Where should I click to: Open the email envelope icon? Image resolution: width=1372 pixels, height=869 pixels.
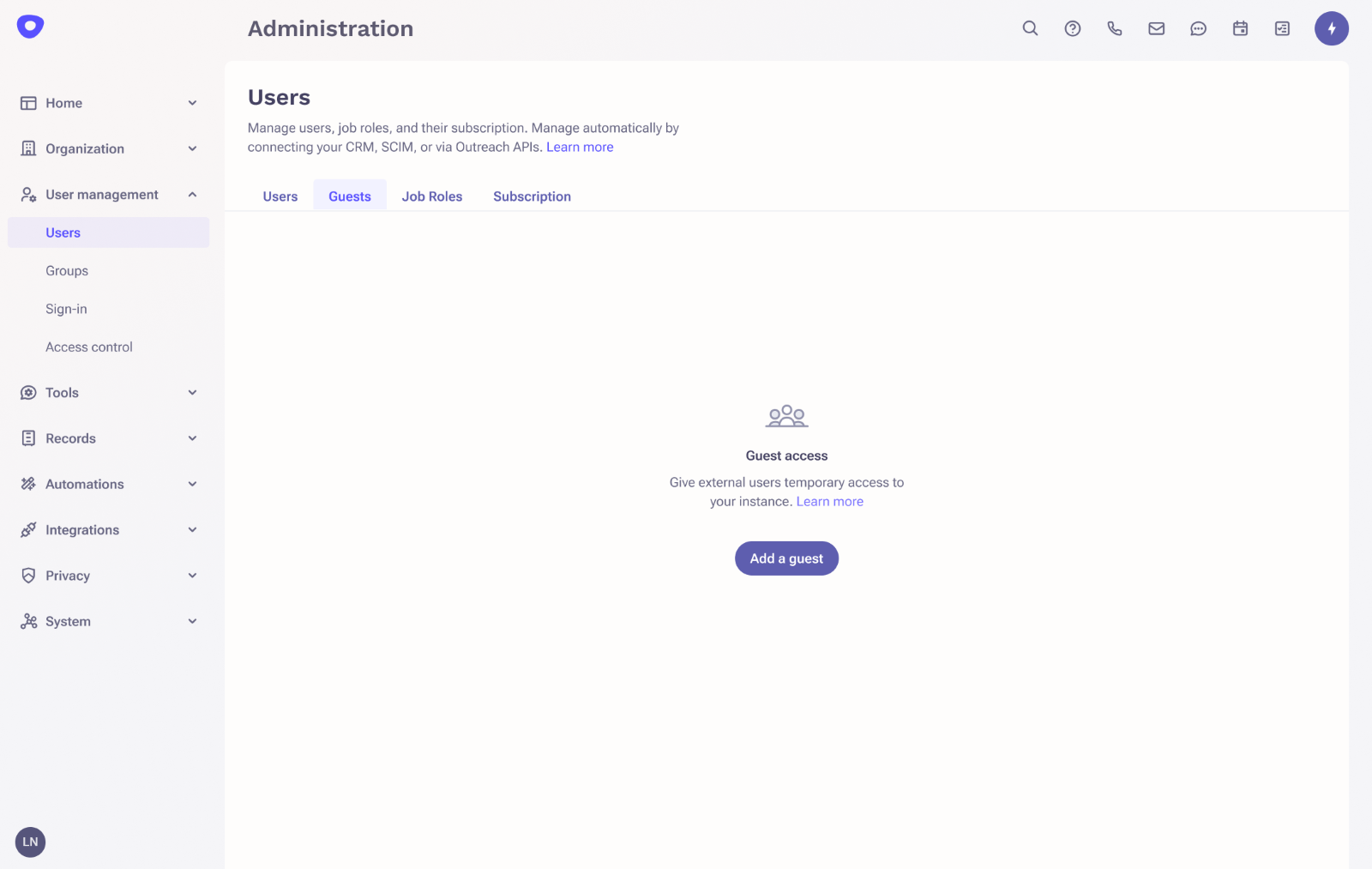1156,28
